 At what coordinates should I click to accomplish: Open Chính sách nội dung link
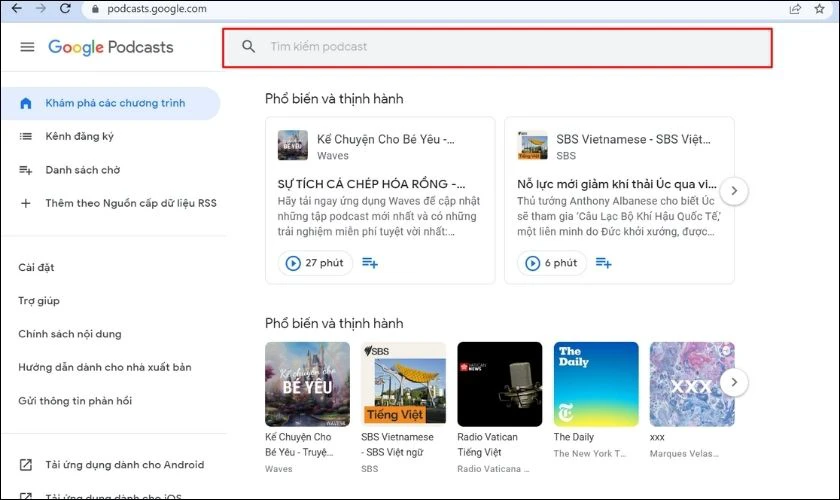(70, 334)
